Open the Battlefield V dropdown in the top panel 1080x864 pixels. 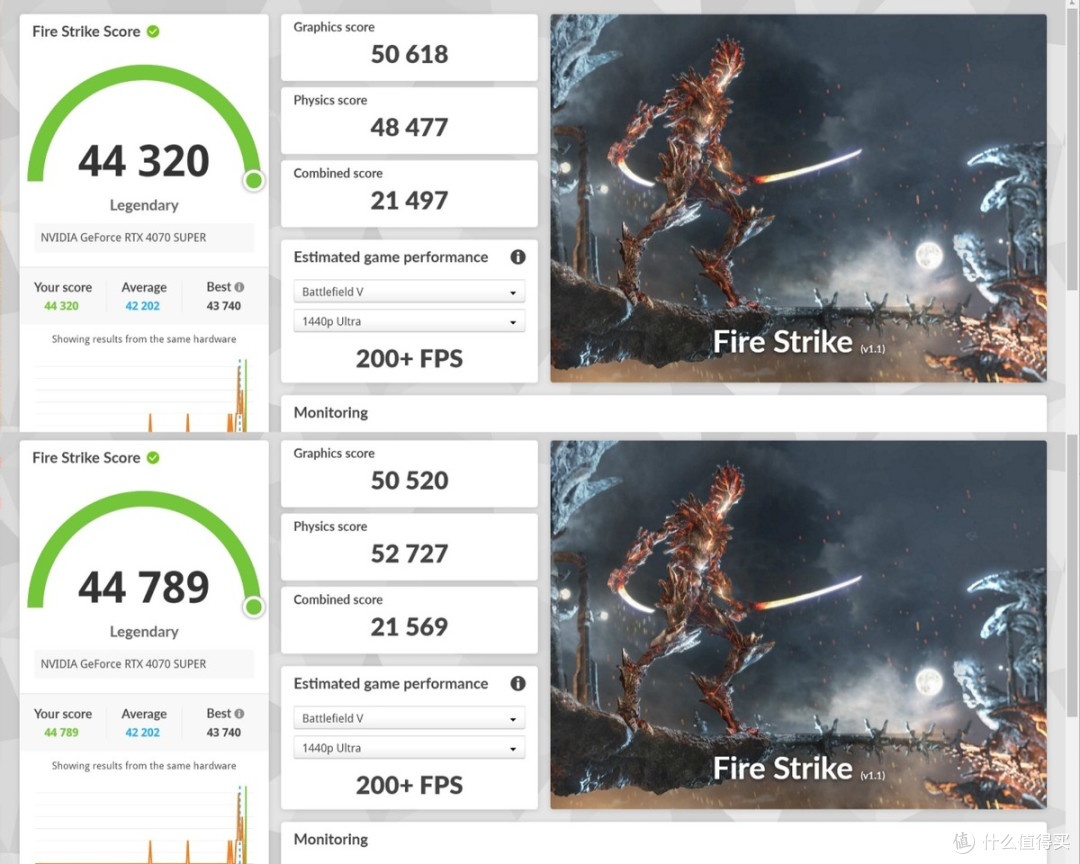(x=409, y=291)
